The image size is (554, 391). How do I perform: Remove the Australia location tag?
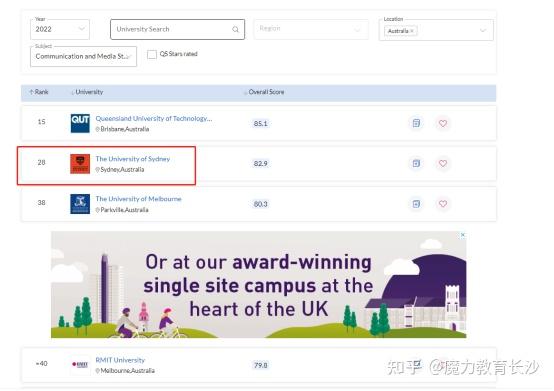click(x=412, y=31)
